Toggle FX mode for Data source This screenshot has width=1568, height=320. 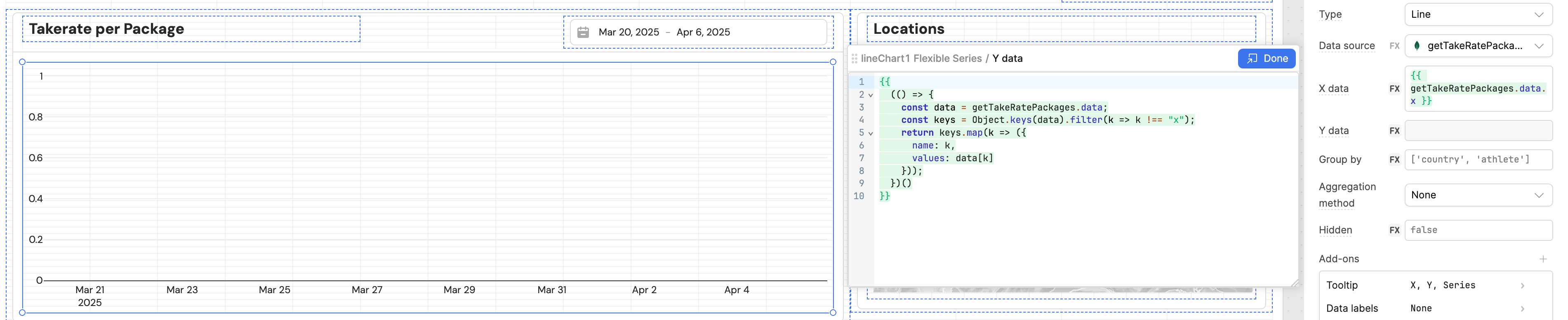coord(1394,46)
